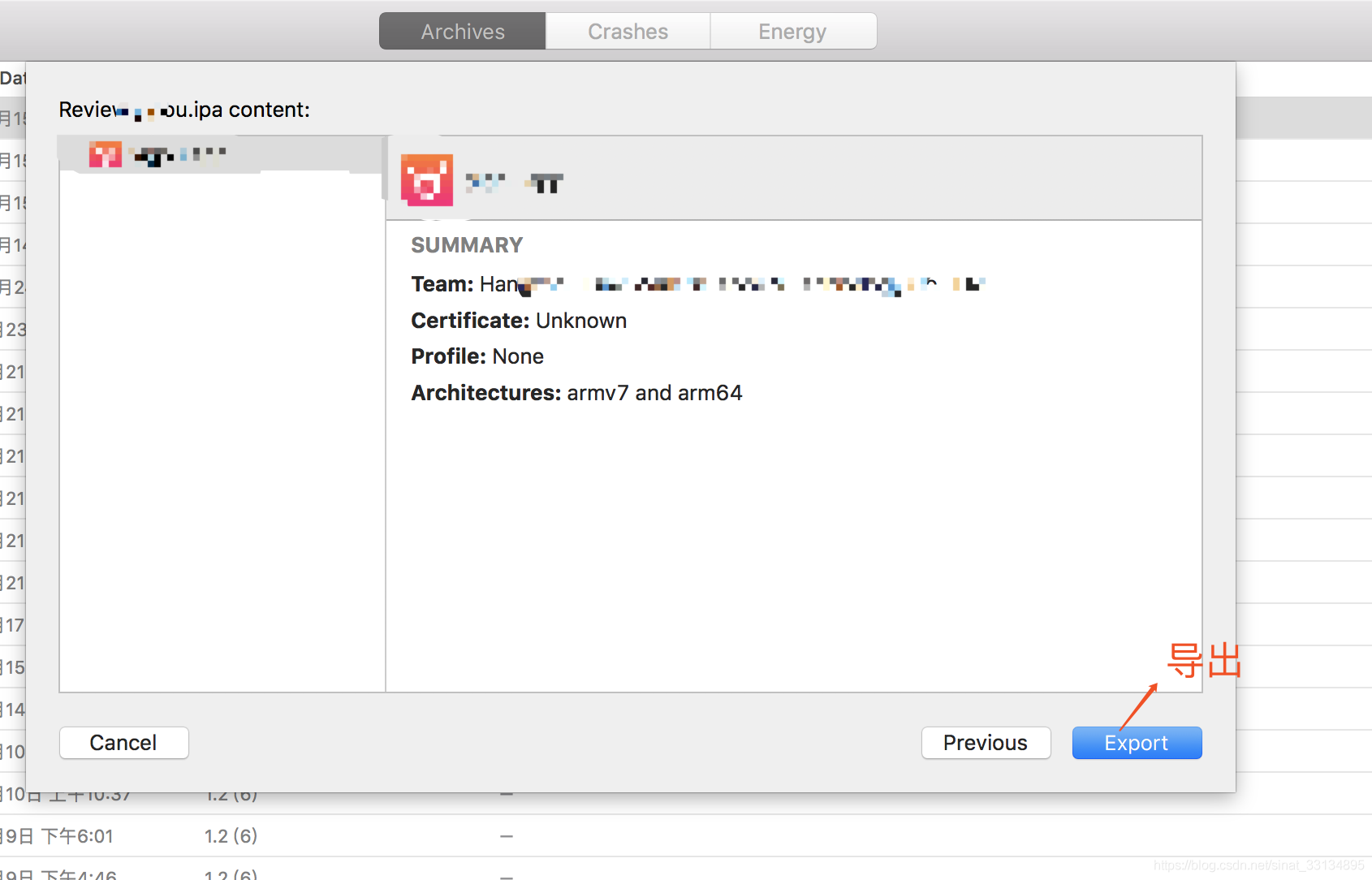Click Export to export the ipa file

1136,742
